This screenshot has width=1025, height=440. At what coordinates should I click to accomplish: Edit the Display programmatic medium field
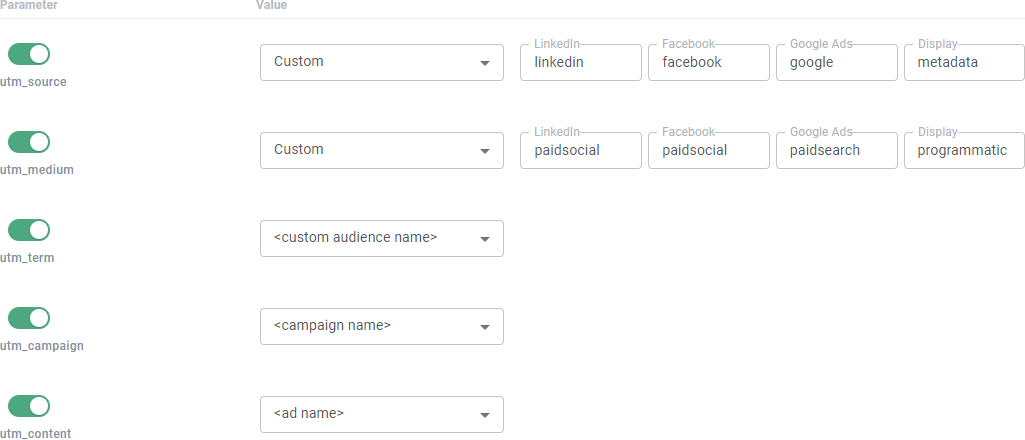point(964,150)
